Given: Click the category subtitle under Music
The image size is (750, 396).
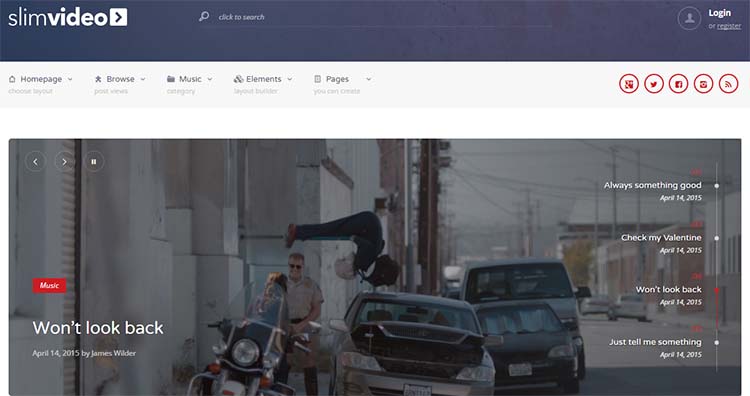Looking at the screenshot, I should coord(181,91).
